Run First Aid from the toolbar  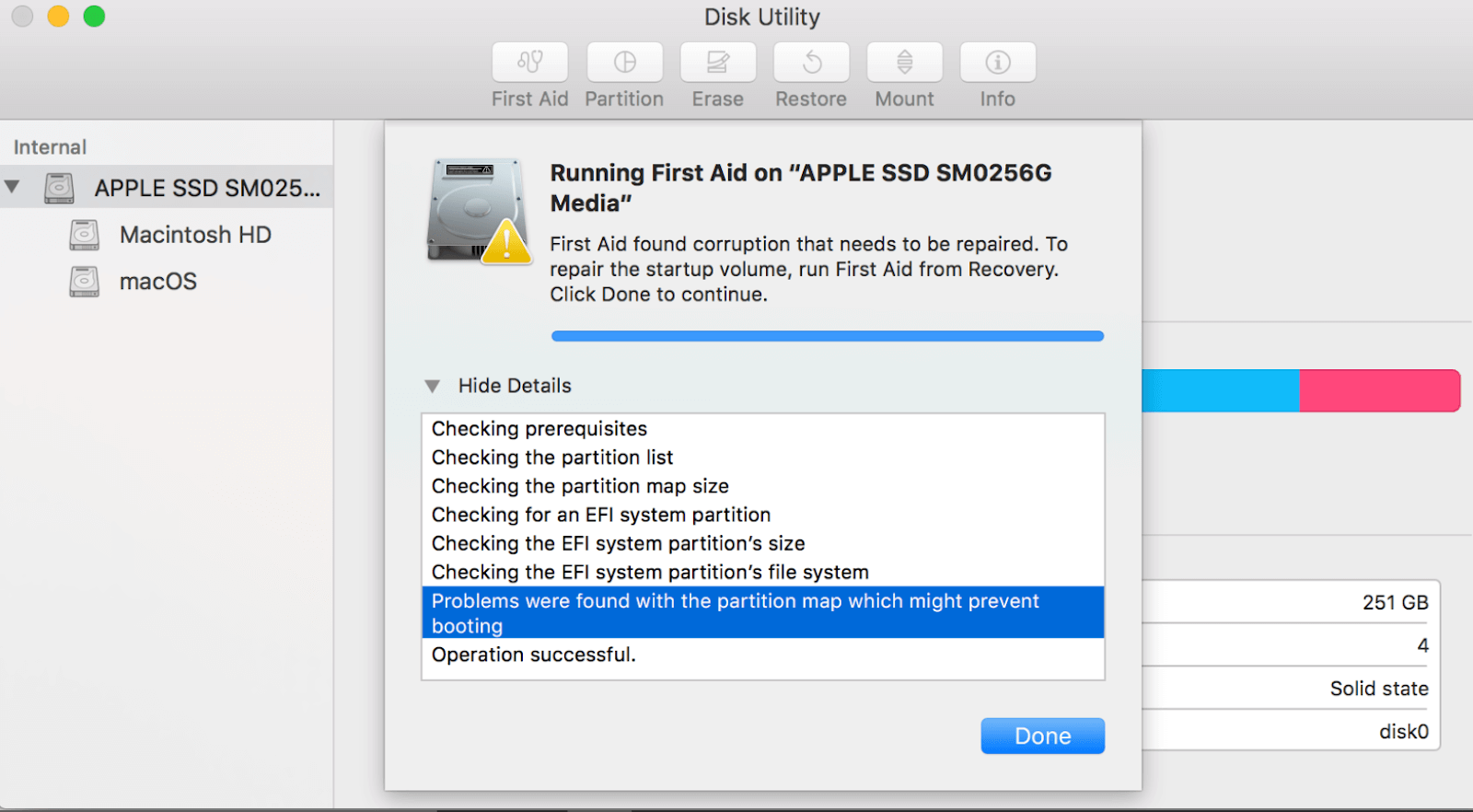[x=529, y=62]
